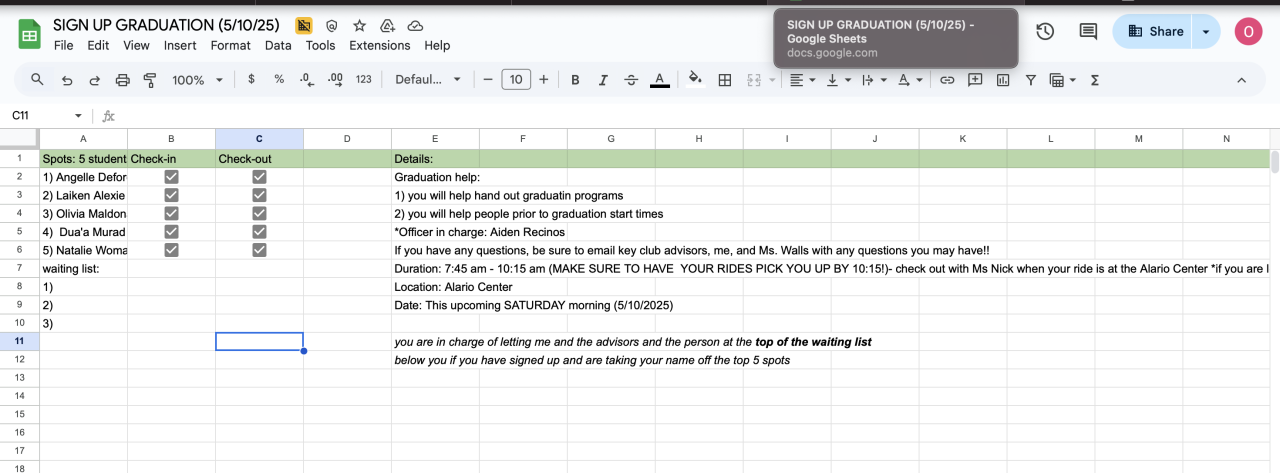The width and height of the screenshot is (1280, 473).
Task: Open the Data menu
Action: [278, 45]
